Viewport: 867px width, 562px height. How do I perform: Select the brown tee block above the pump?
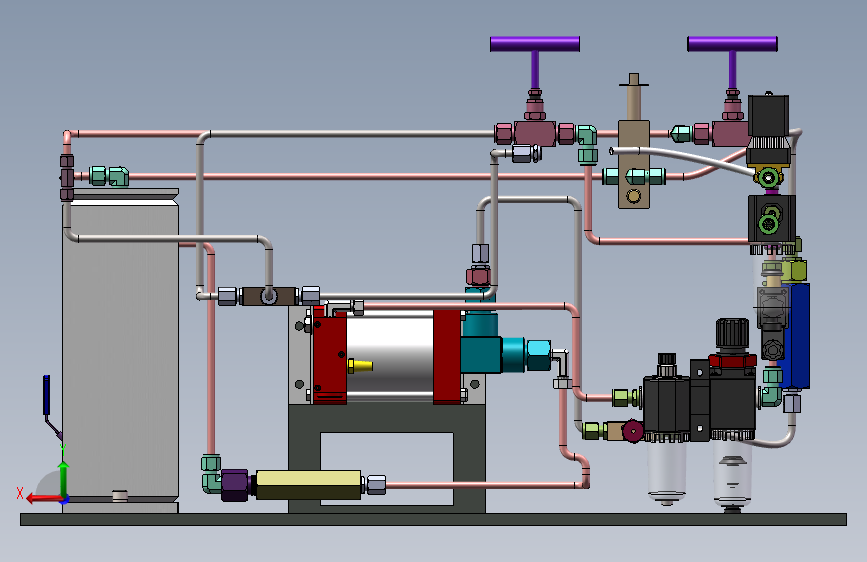[269, 296]
